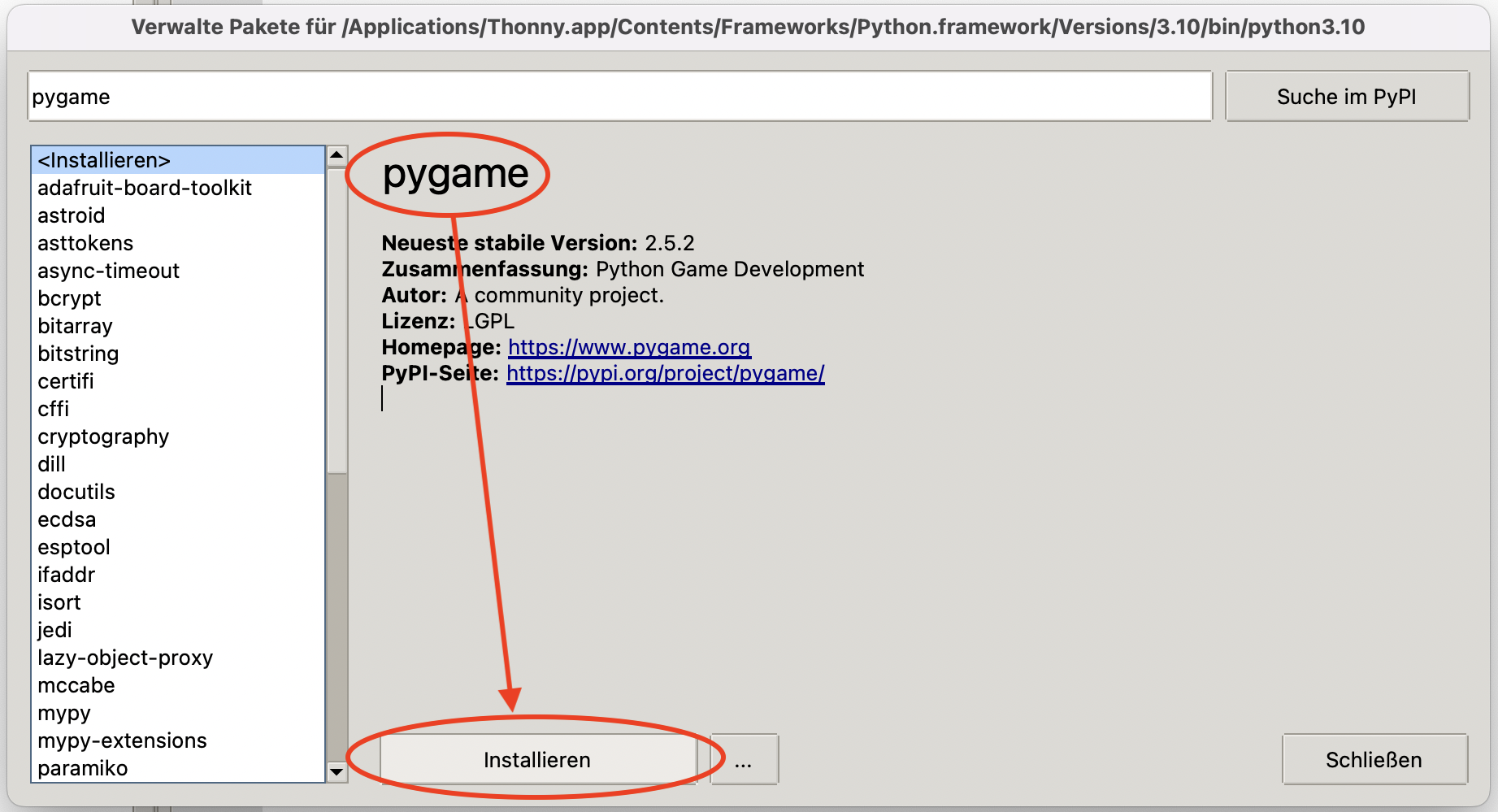Click the package search field containing pygame
This screenshot has height=812, width=1498.
tap(619, 97)
